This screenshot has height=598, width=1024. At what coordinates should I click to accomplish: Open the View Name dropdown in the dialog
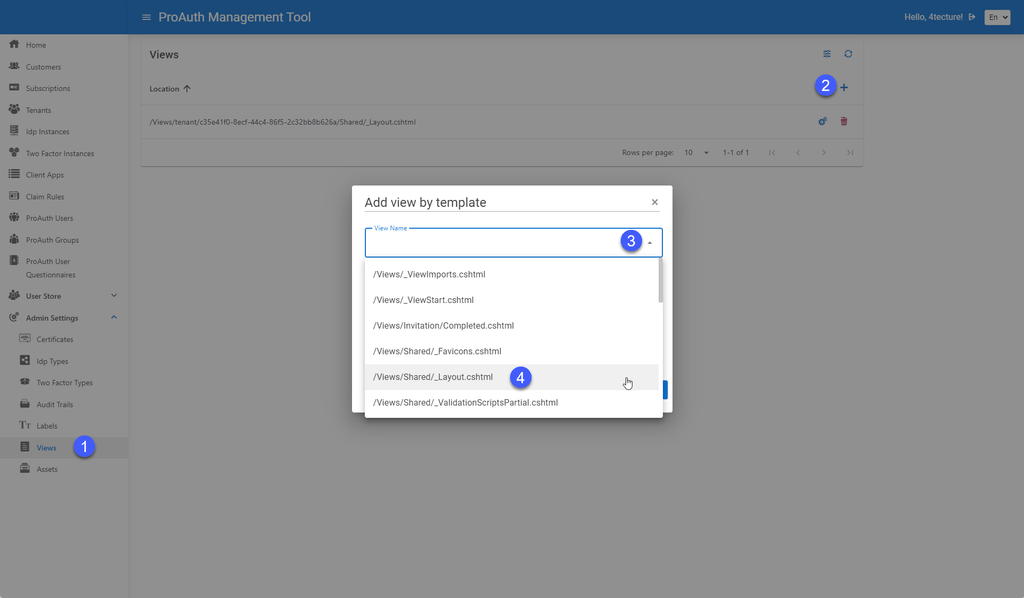649,242
